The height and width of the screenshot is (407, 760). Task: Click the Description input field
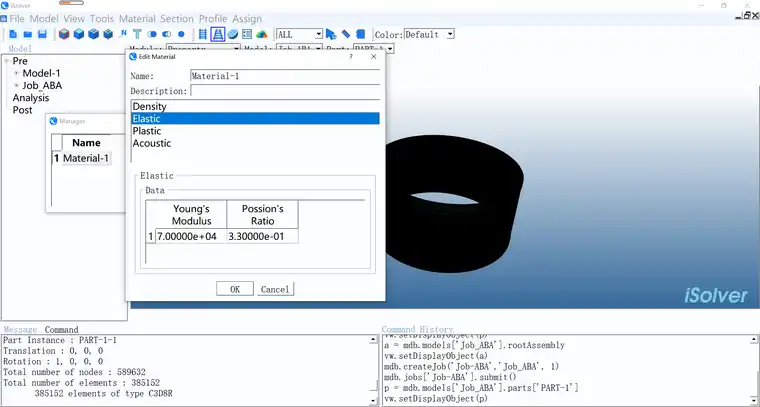(x=285, y=91)
